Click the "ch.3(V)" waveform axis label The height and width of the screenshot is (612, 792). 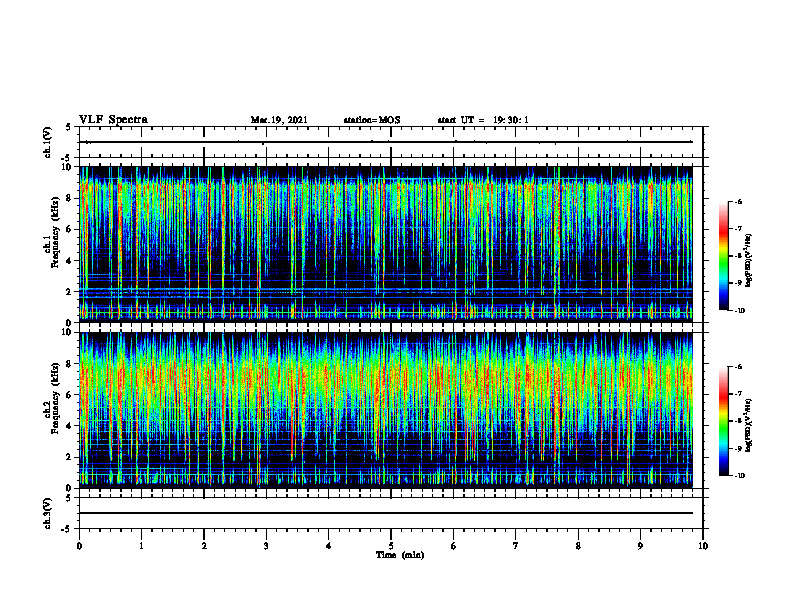click(x=47, y=513)
